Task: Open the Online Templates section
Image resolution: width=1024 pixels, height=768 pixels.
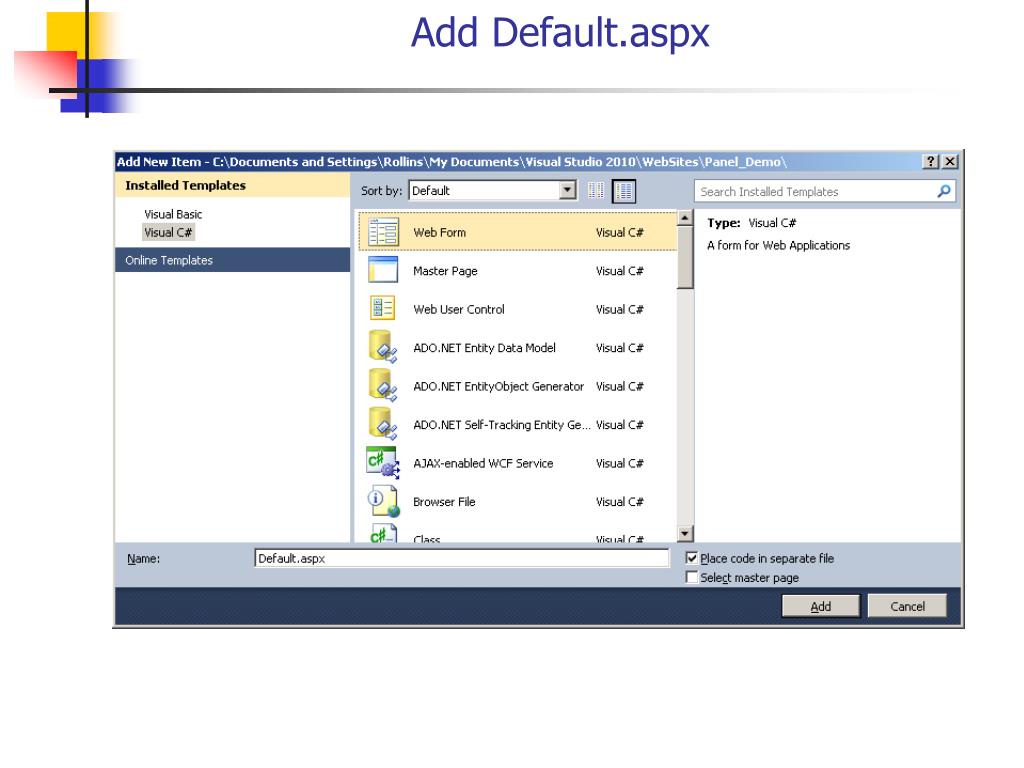Action: pyautogui.click(x=169, y=261)
